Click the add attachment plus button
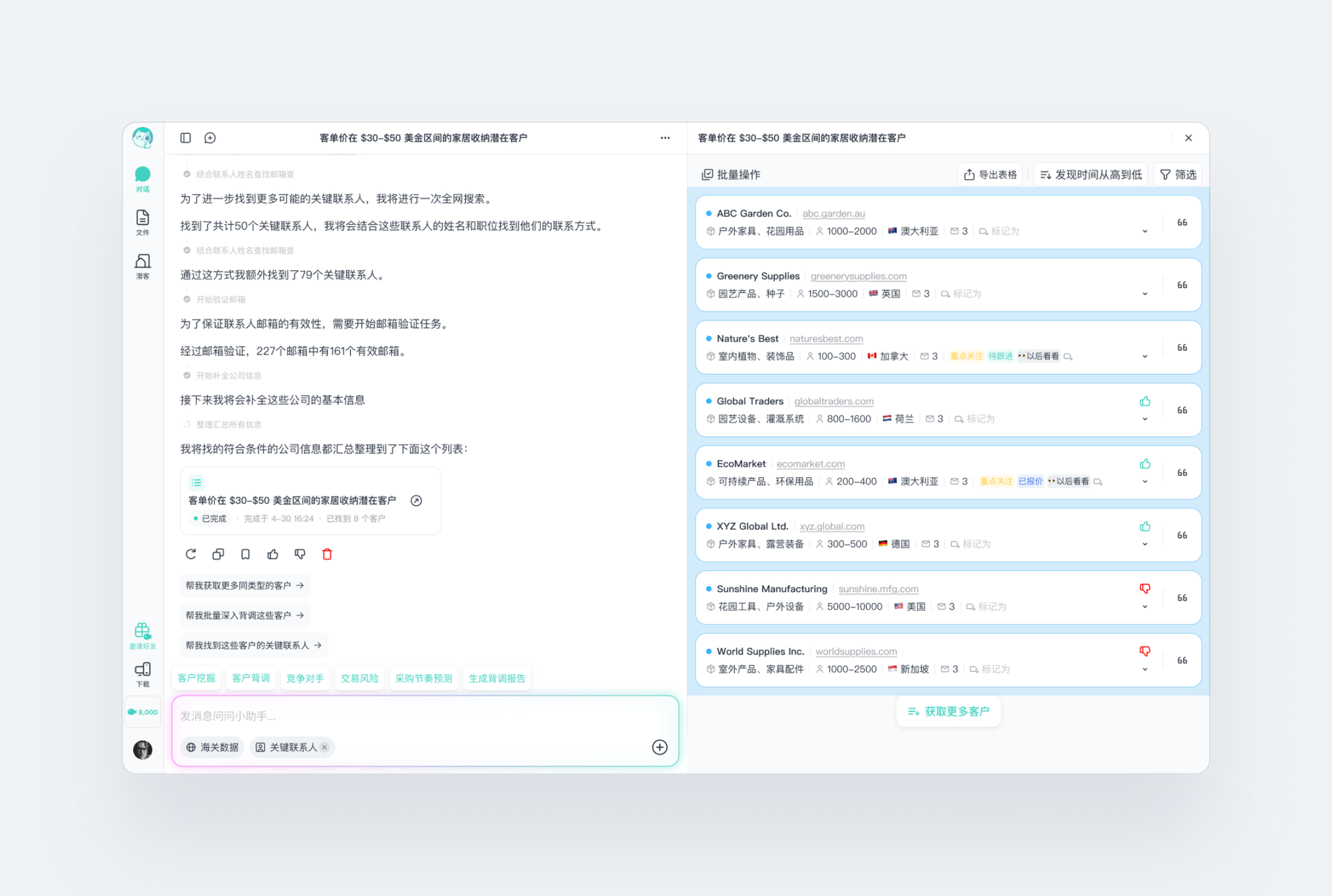This screenshot has height=896, width=1332. [659, 747]
